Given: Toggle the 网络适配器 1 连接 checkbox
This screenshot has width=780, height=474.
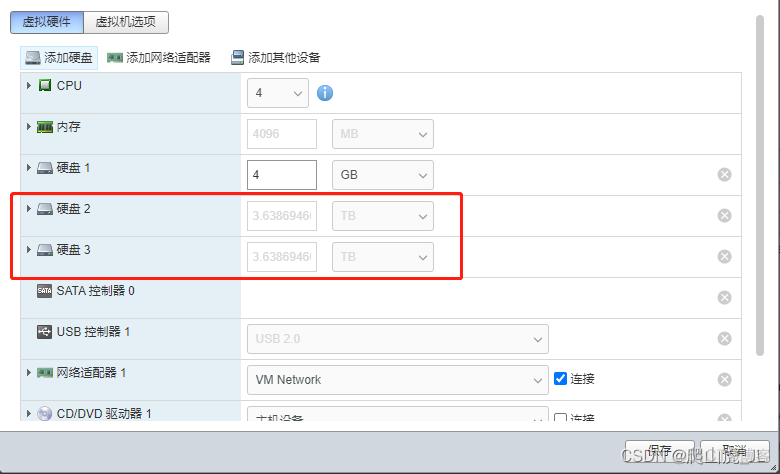Looking at the screenshot, I should (x=561, y=379).
